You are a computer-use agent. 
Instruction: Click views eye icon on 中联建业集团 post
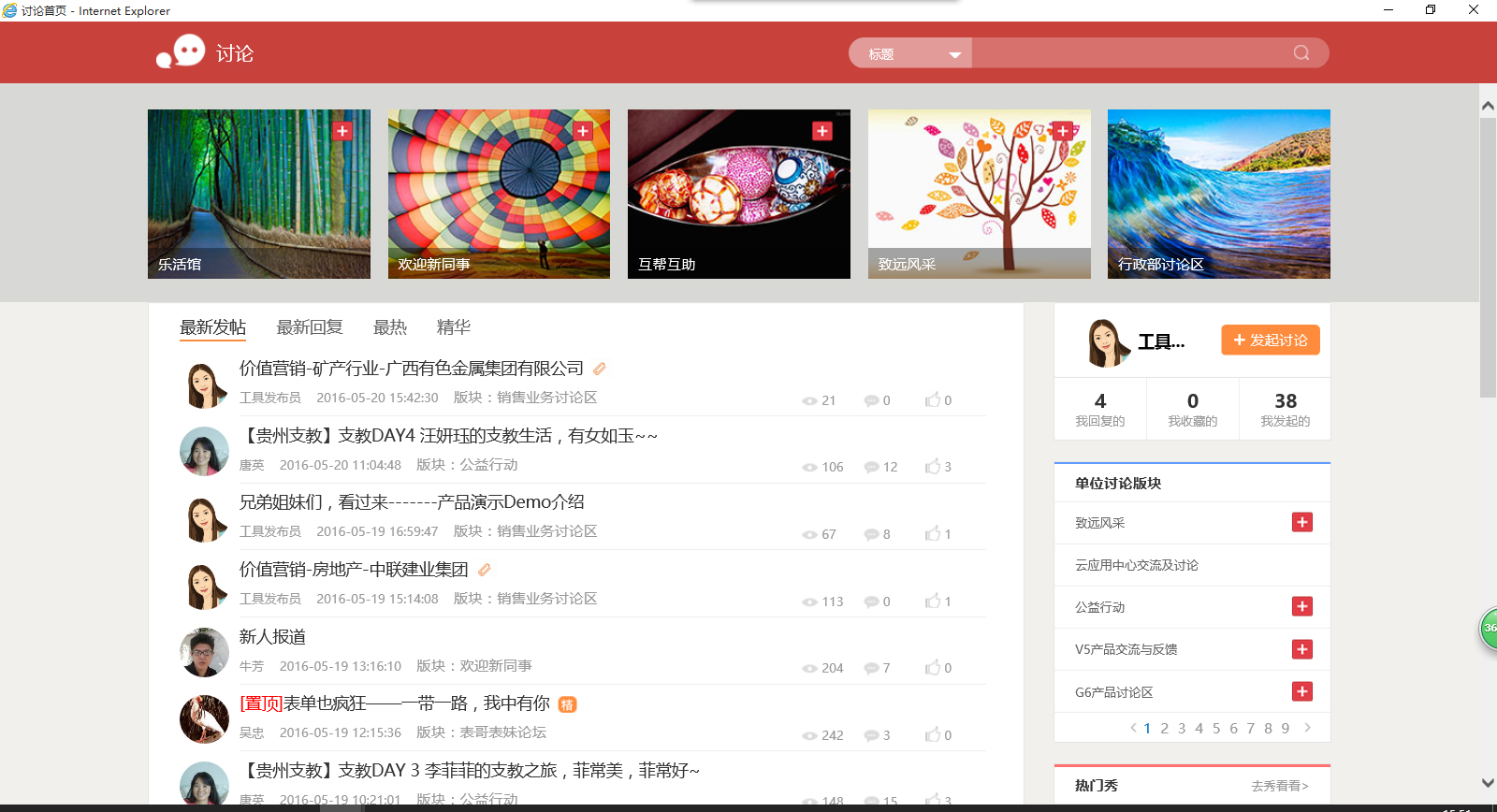(x=809, y=602)
